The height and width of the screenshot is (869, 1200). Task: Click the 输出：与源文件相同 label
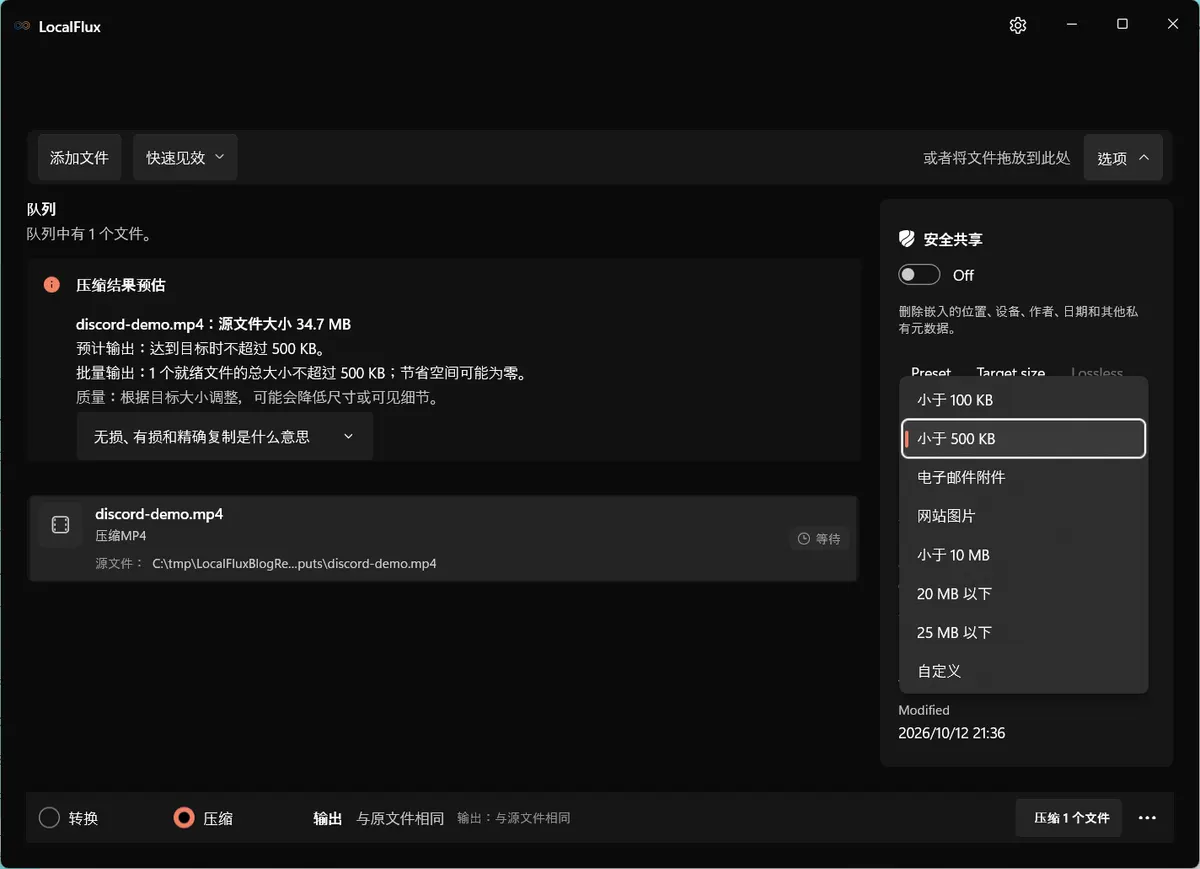(x=514, y=818)
